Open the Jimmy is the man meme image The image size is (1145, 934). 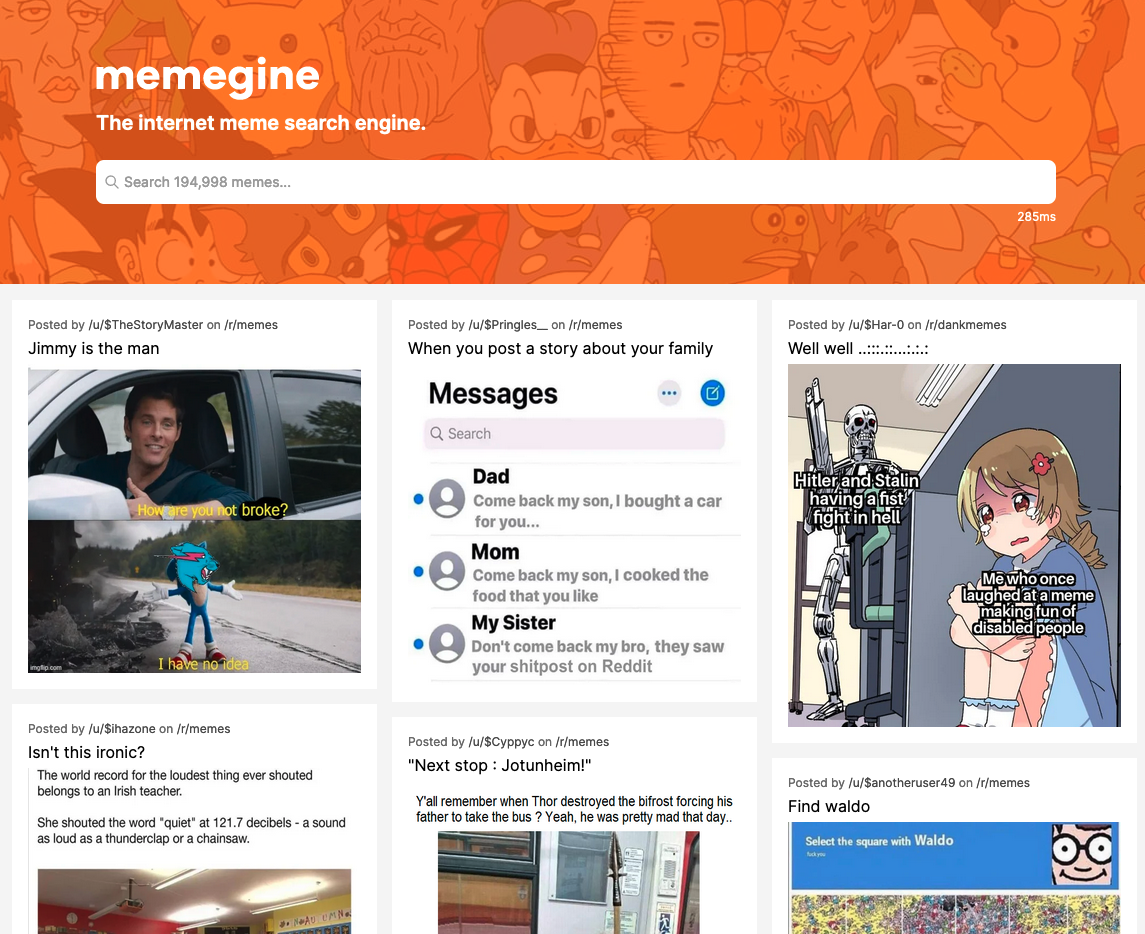click(x=194, y=521)
